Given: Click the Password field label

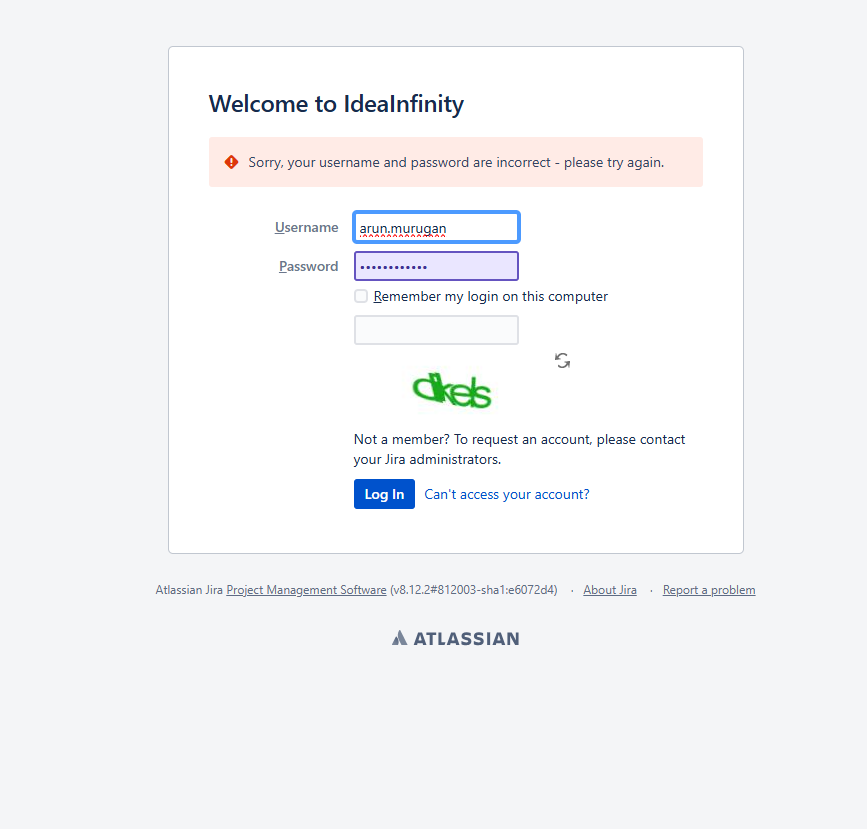Looking at the screenshot, I should click(309, 266).
